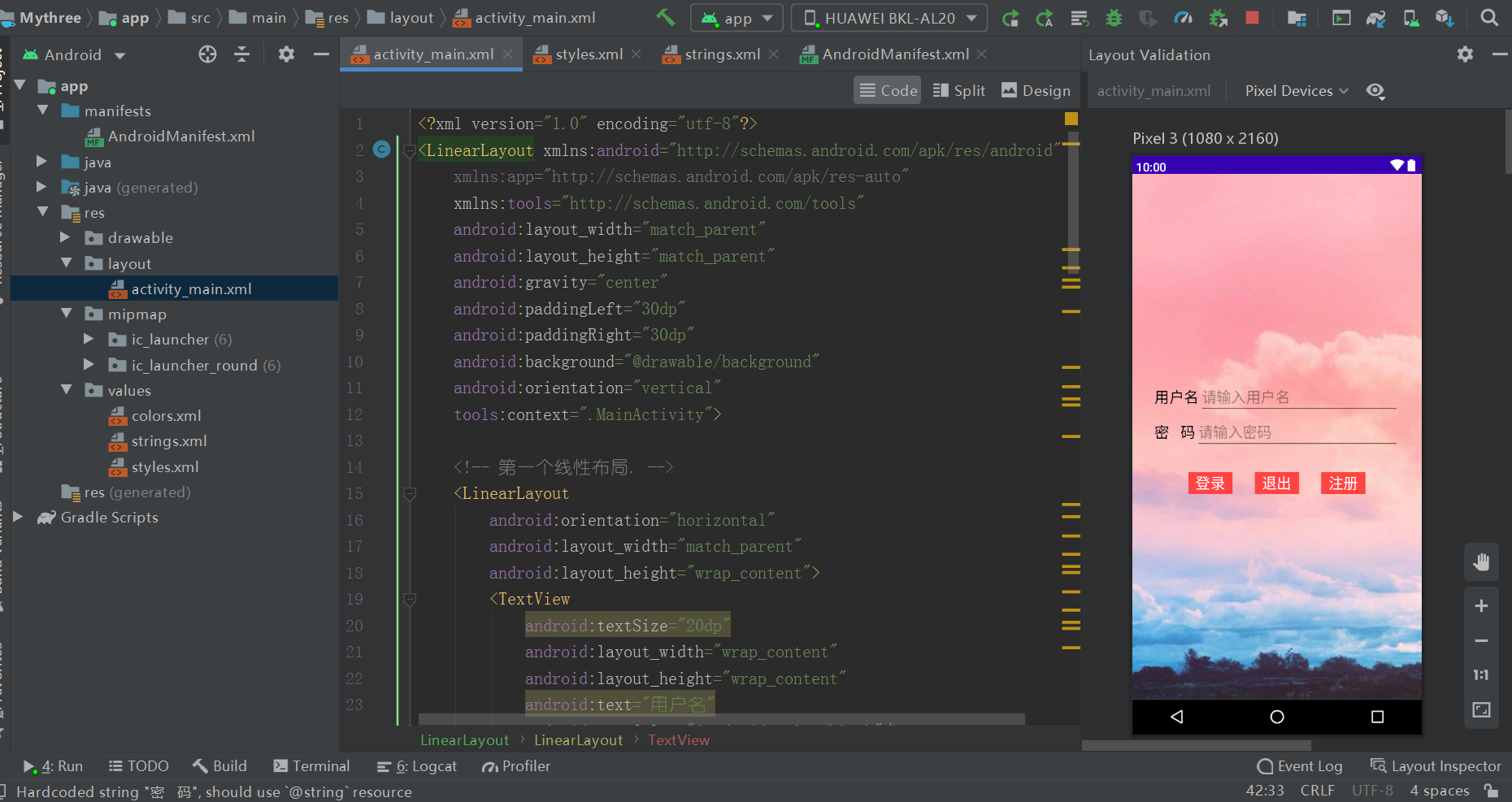Screen dimensions: 1512x802
Task: Open the Terminal tool window tab
Action: click(x=311, y=766)
